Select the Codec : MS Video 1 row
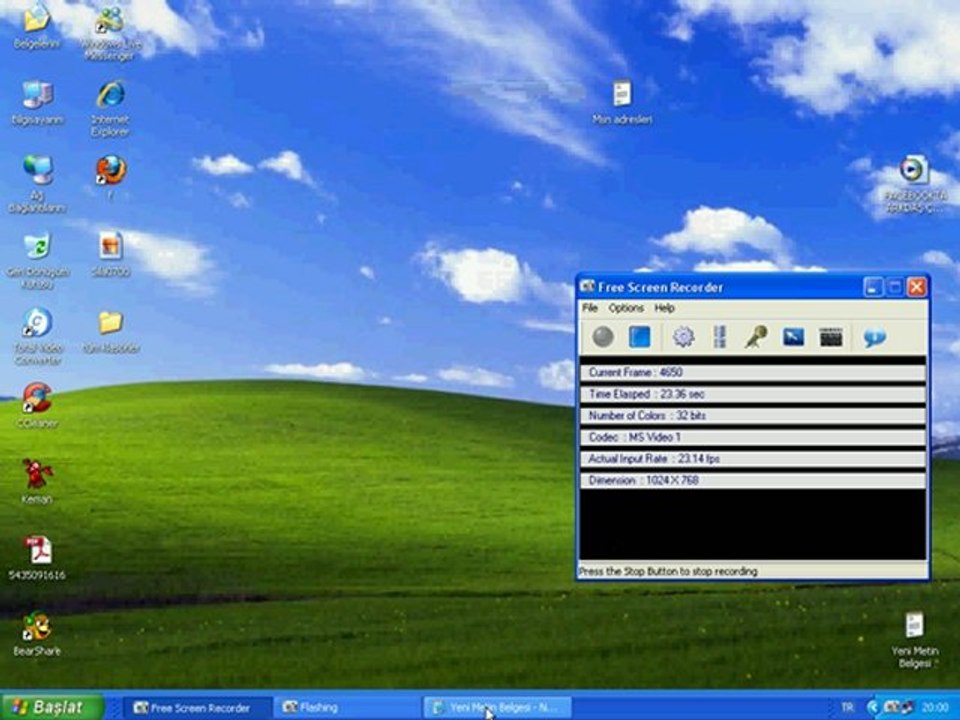 pos(752,437)
